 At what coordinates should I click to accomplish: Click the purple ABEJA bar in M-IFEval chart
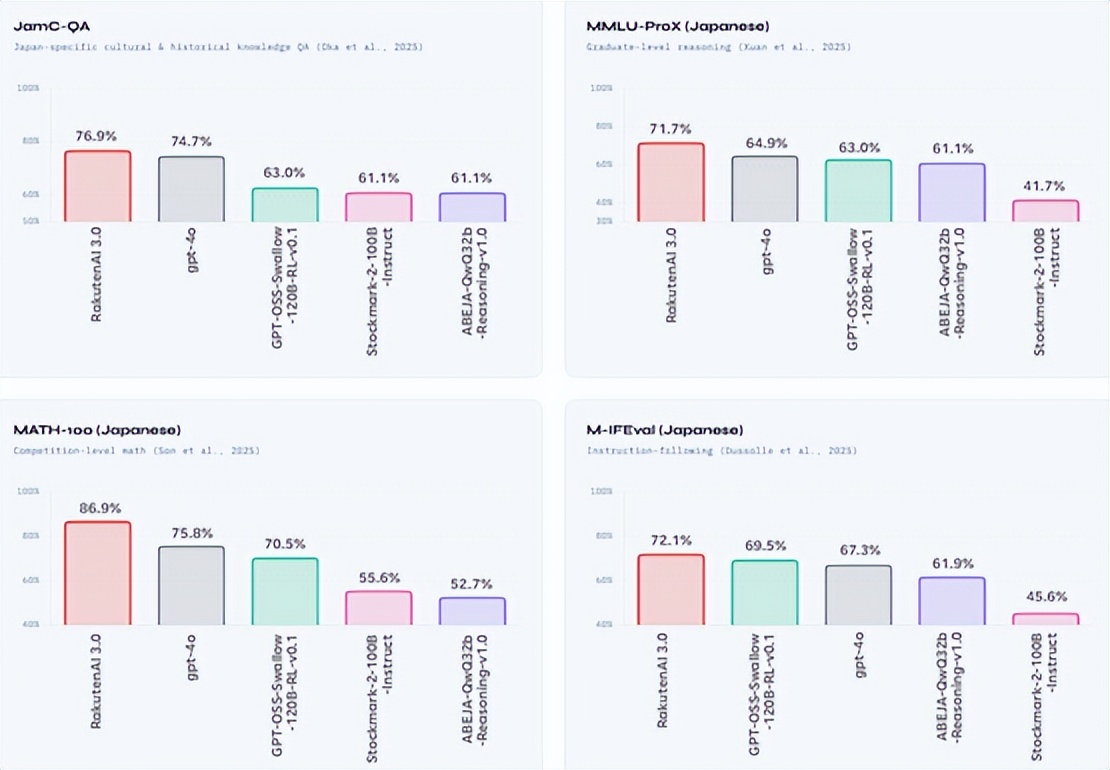[x=952, y=601]
